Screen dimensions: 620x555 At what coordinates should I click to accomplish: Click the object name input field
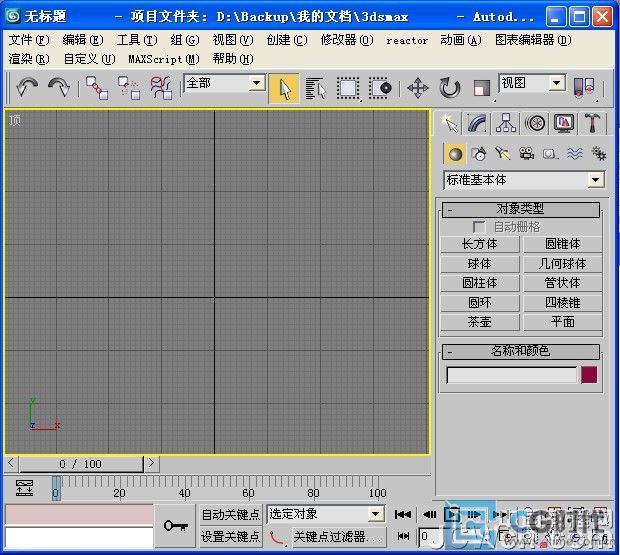pos(511,375)
